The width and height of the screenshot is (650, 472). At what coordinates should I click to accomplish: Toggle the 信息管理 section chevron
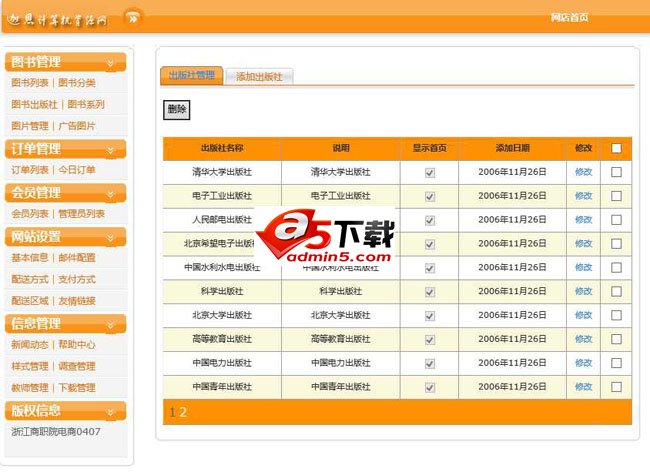pyautogui.click(x=110, y=323)
